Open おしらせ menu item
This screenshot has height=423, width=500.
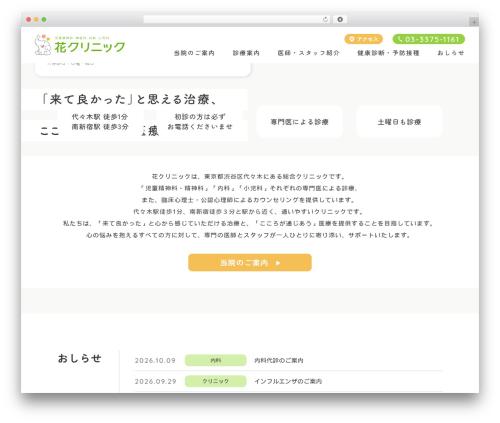pos(451,53)
